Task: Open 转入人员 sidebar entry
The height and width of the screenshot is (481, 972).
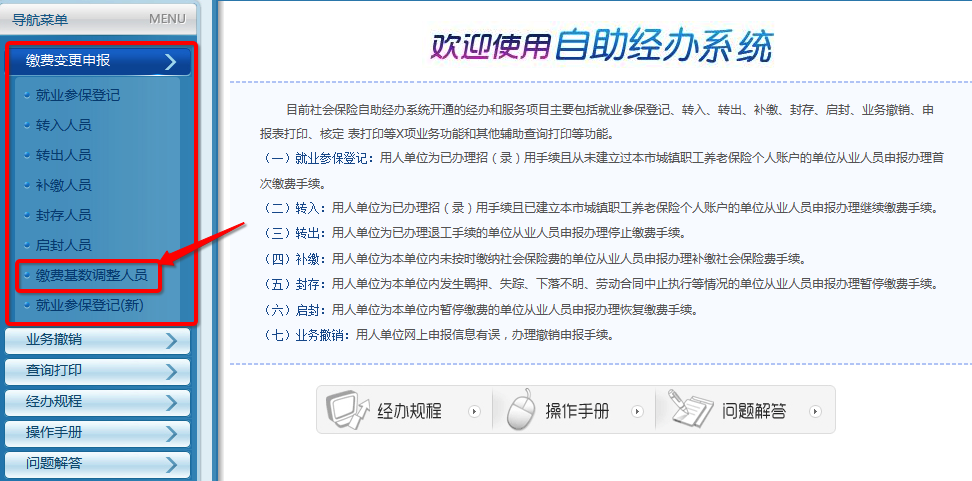Action: tap(64, 125)
